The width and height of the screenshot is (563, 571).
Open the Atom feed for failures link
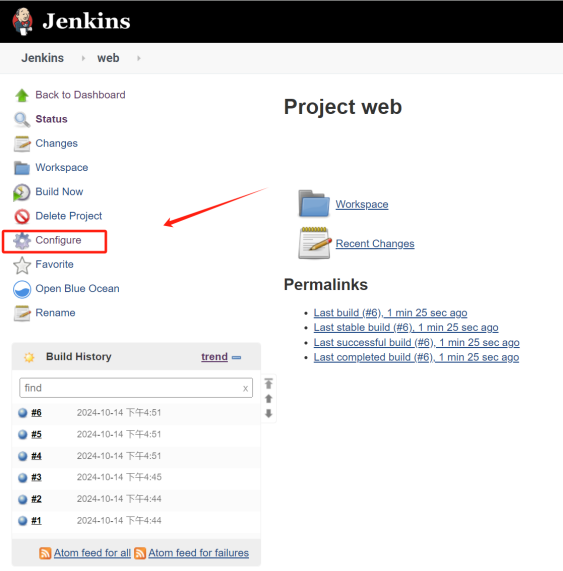click(198, 553)
